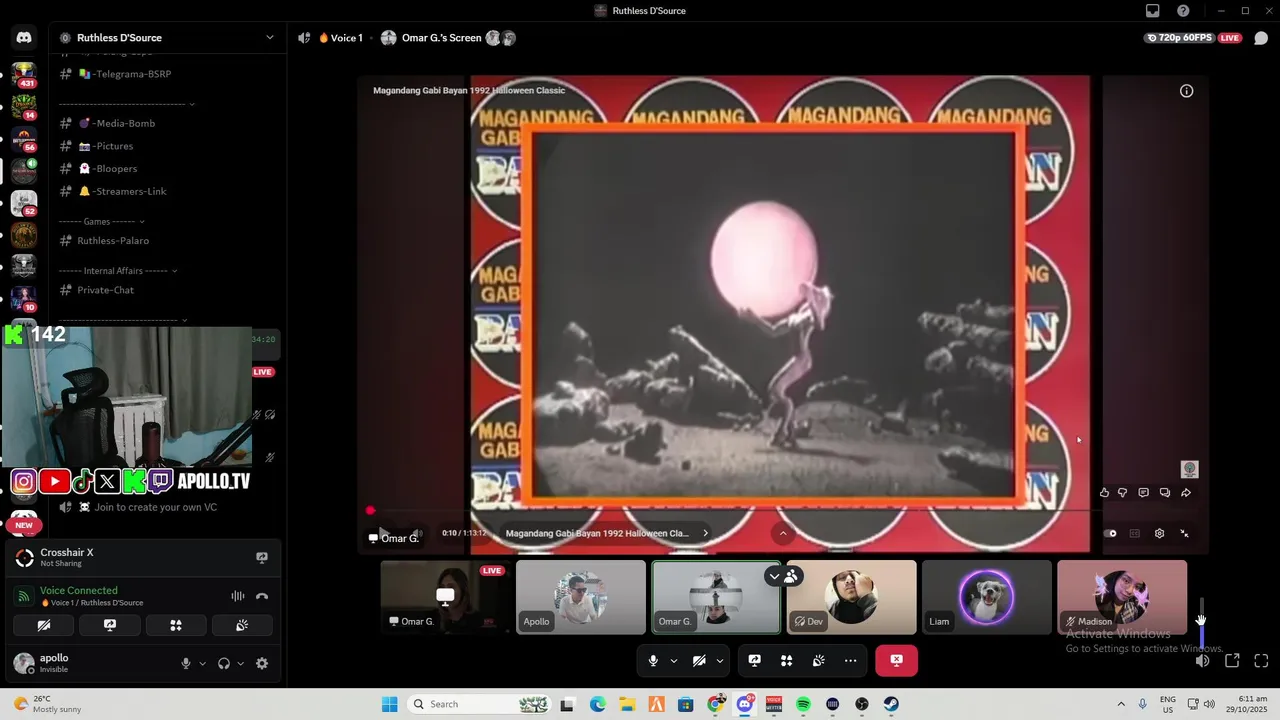The image size is (1280, 720).
Task: Share your screen from sidebar panel
Action: [x=110, y=625]
